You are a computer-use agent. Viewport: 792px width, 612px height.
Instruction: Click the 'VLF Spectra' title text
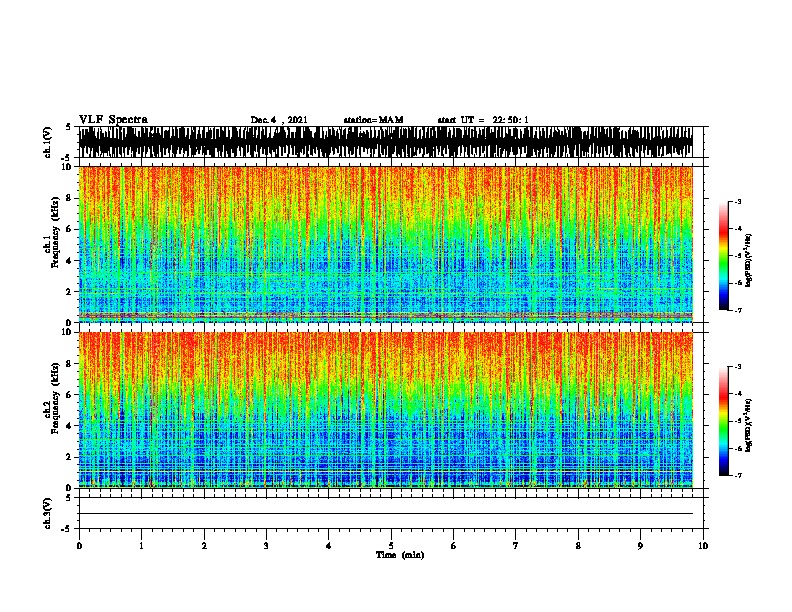click(x=113, y=119)
